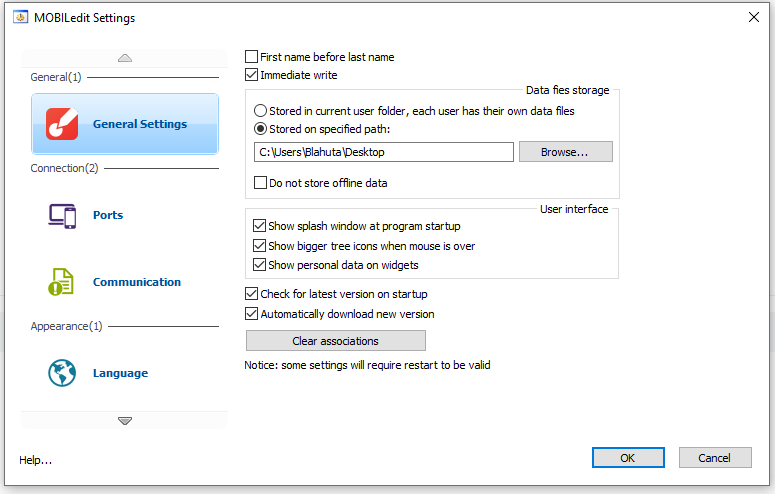Image resolution: width=775 pixels, height=494 pixels.
Task: Select Stored in current user folder option
Action: (260, 110)
